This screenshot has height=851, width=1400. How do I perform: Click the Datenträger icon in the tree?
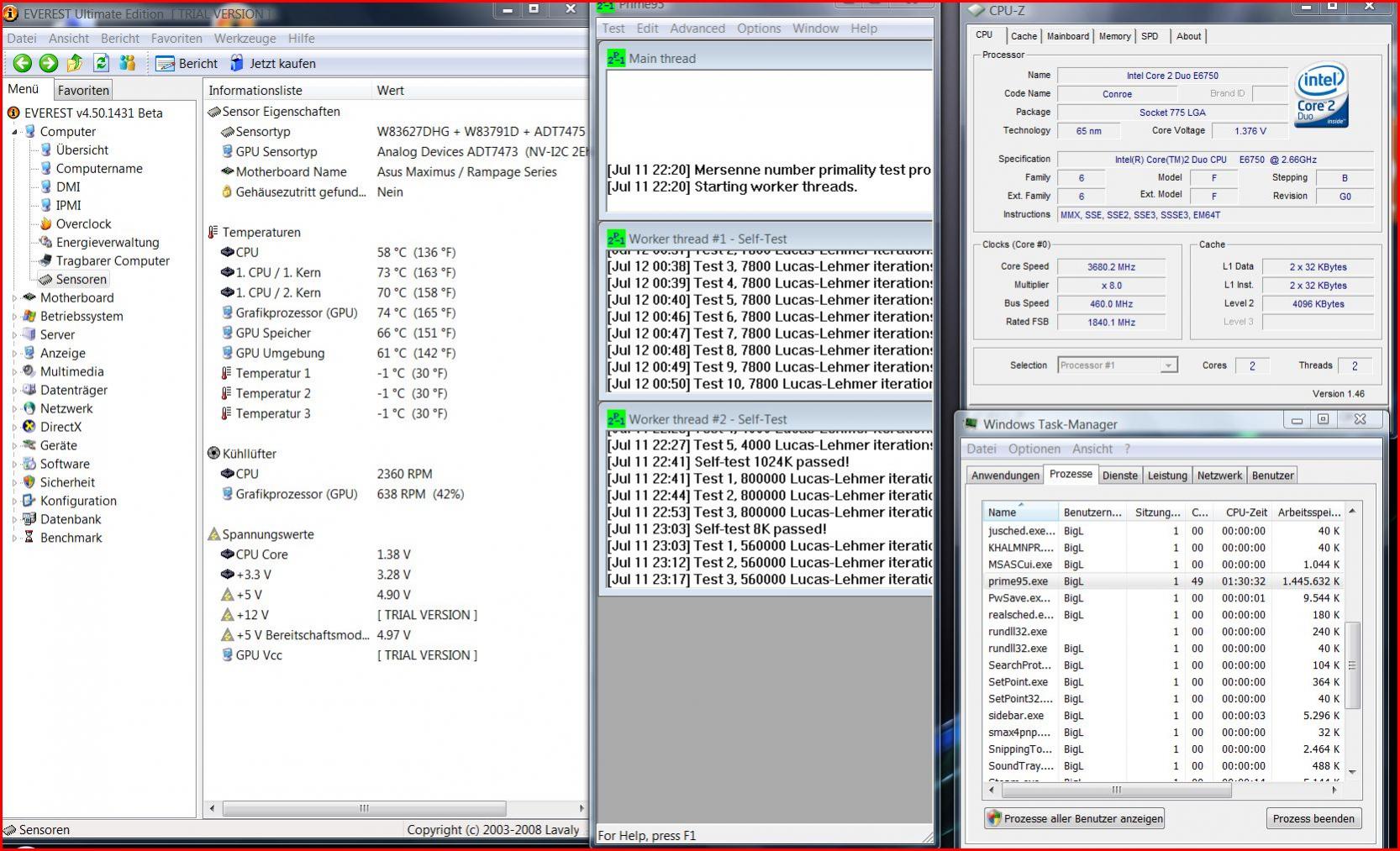point(29,390)
